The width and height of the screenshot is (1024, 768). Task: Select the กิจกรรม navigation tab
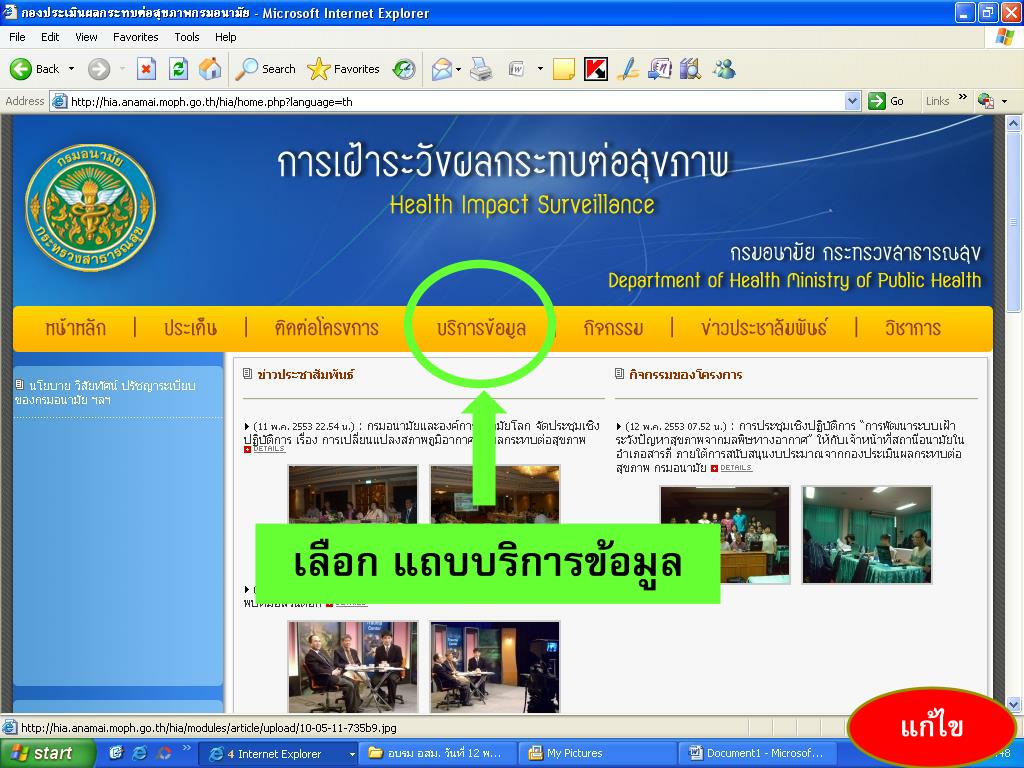[613, 328]
